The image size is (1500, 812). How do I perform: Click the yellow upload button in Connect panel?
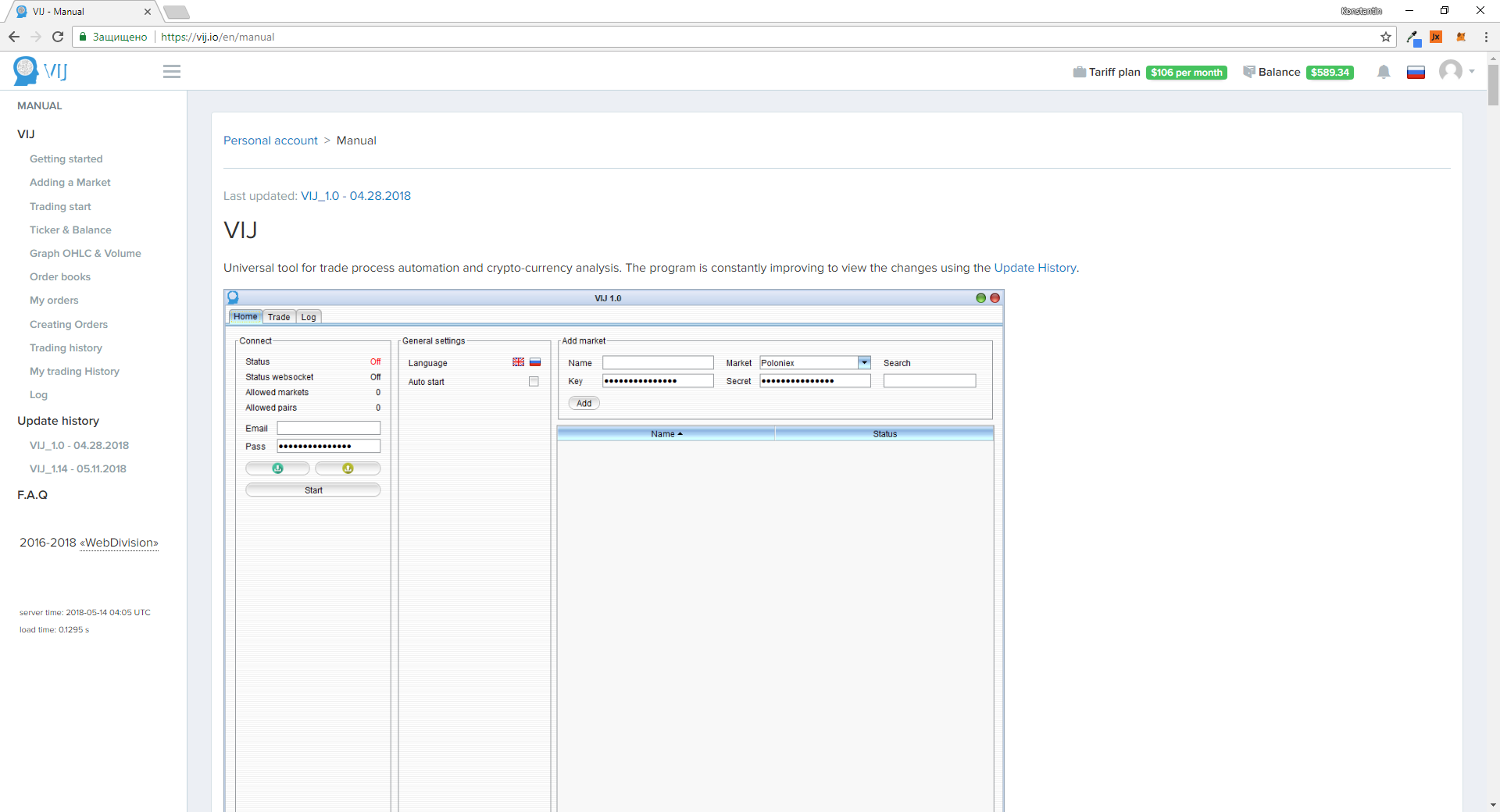(348, 468)
